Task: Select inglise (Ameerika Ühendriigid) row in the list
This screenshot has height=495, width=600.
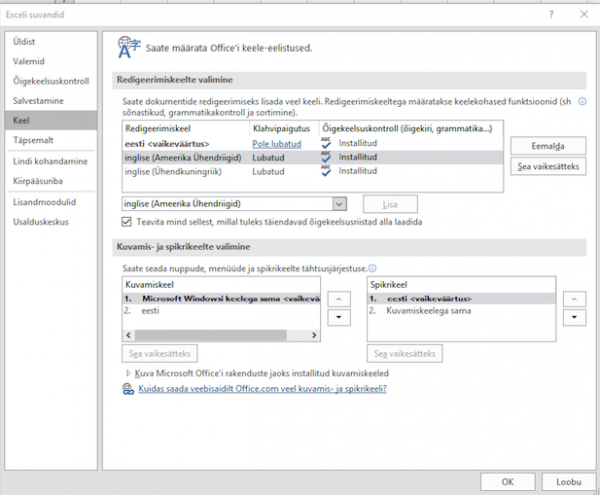Action: tap(313, 157)
